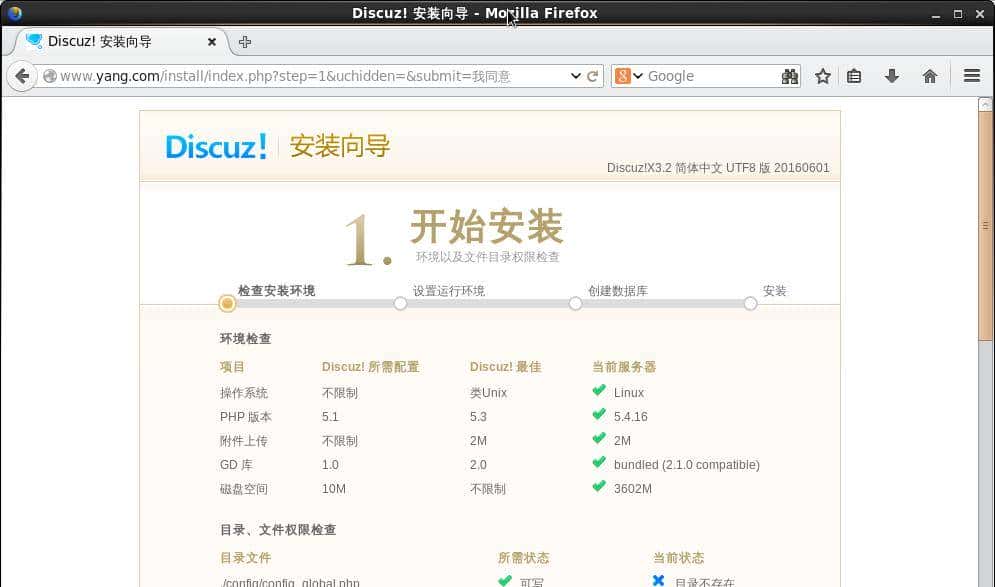Click the scrollbar up arrow
The width and height of the screenshot is (995, 587).
985,104
